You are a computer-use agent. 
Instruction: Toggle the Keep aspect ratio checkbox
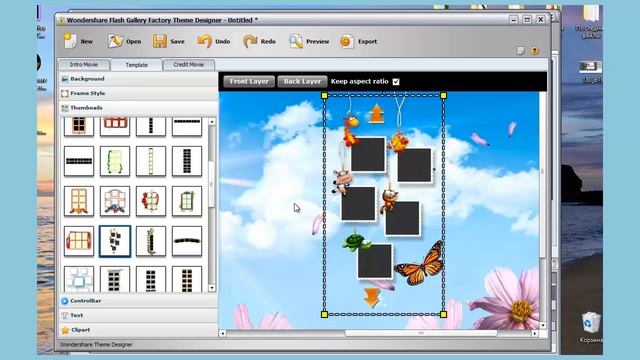click(x=396, y=82)
